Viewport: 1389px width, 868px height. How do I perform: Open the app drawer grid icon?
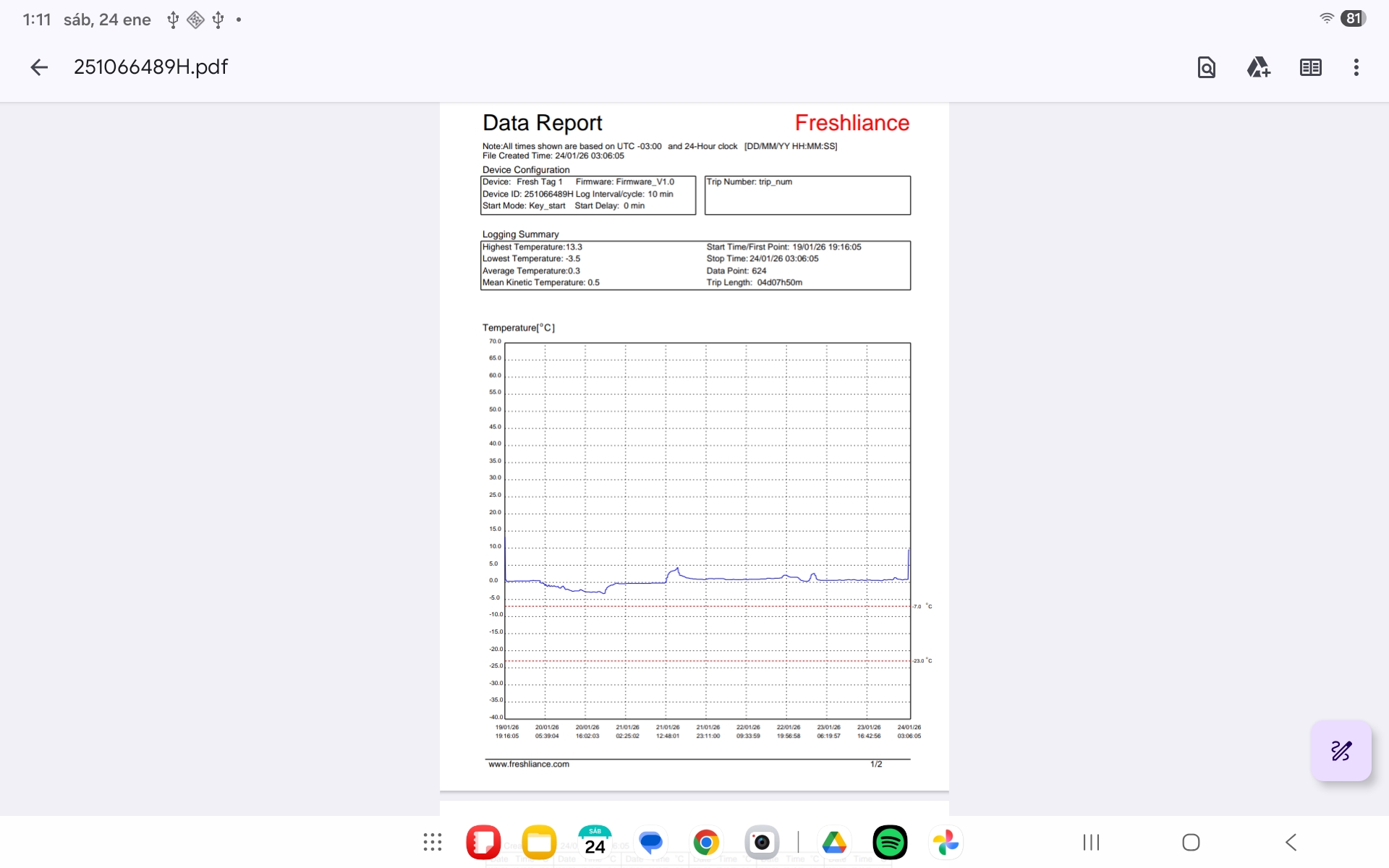pos(433,842)
